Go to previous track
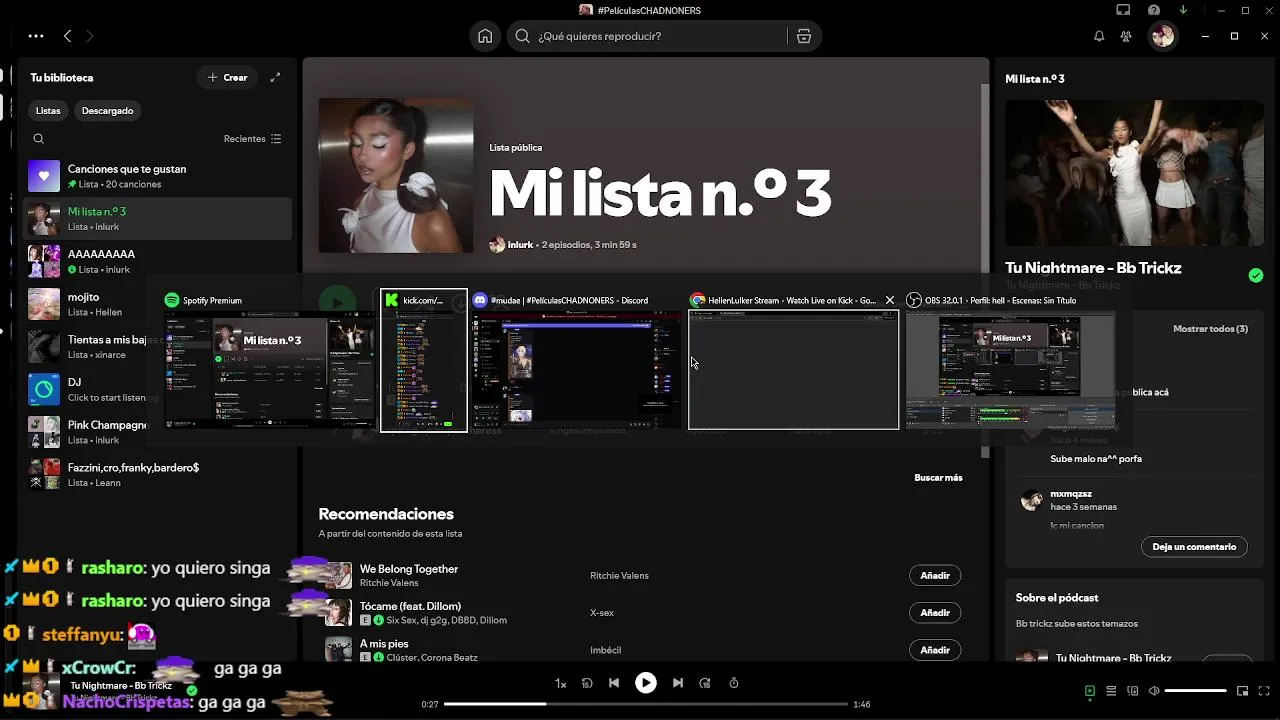1280x720 pixels. coord(614,683)
